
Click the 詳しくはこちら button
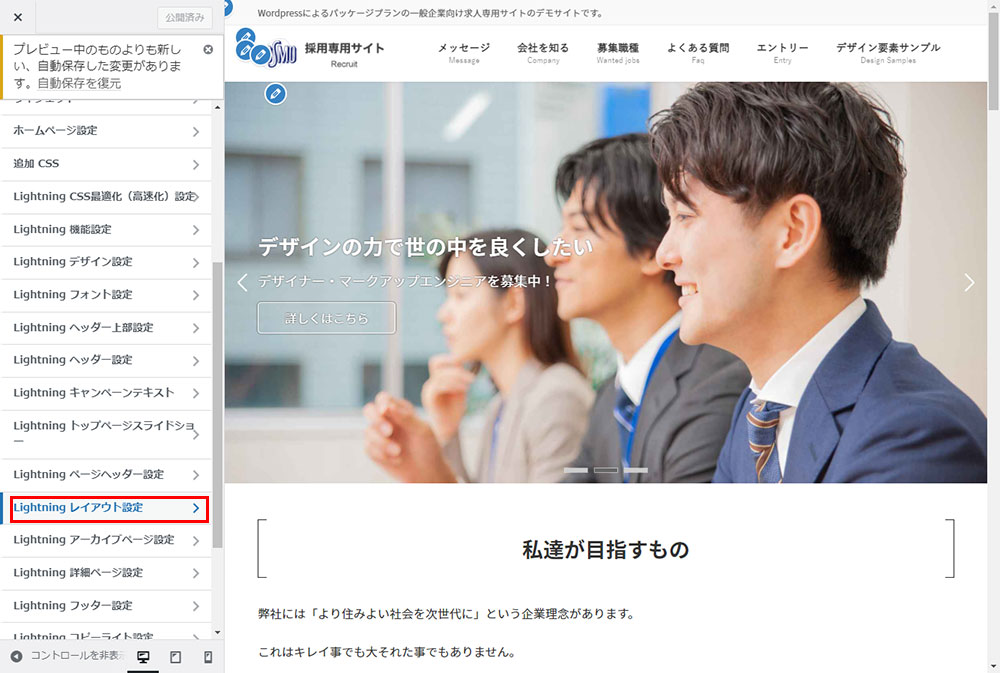326,318
